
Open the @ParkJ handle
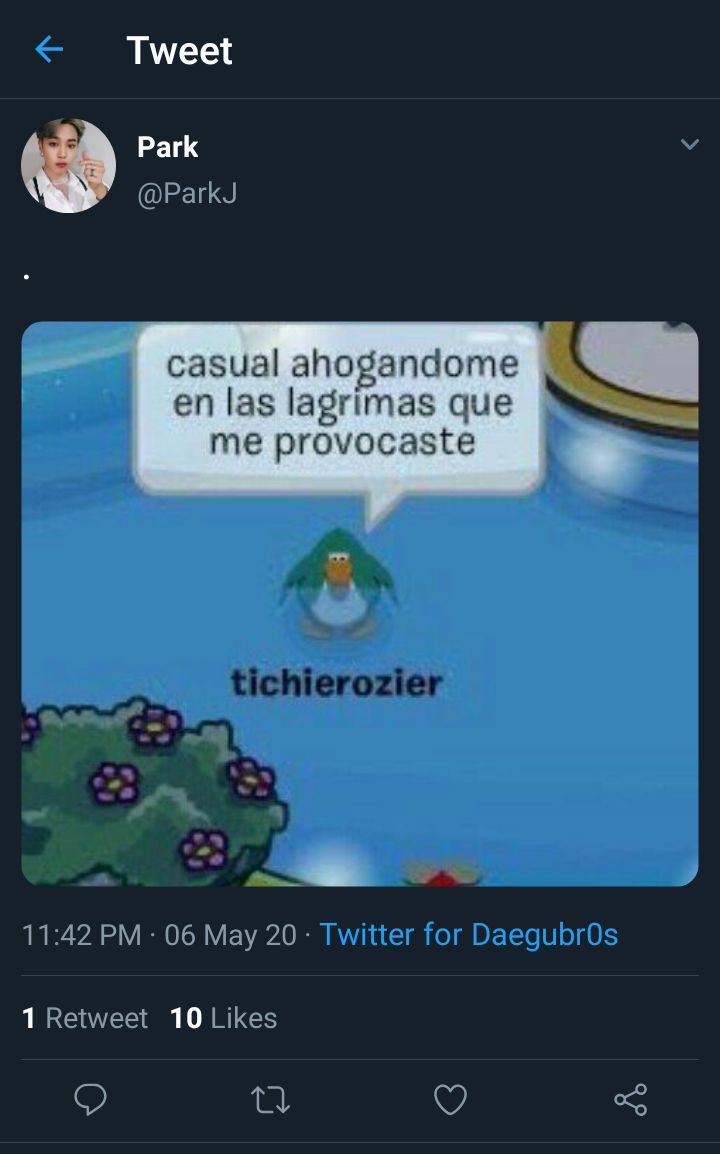click(x=187, y=193)
